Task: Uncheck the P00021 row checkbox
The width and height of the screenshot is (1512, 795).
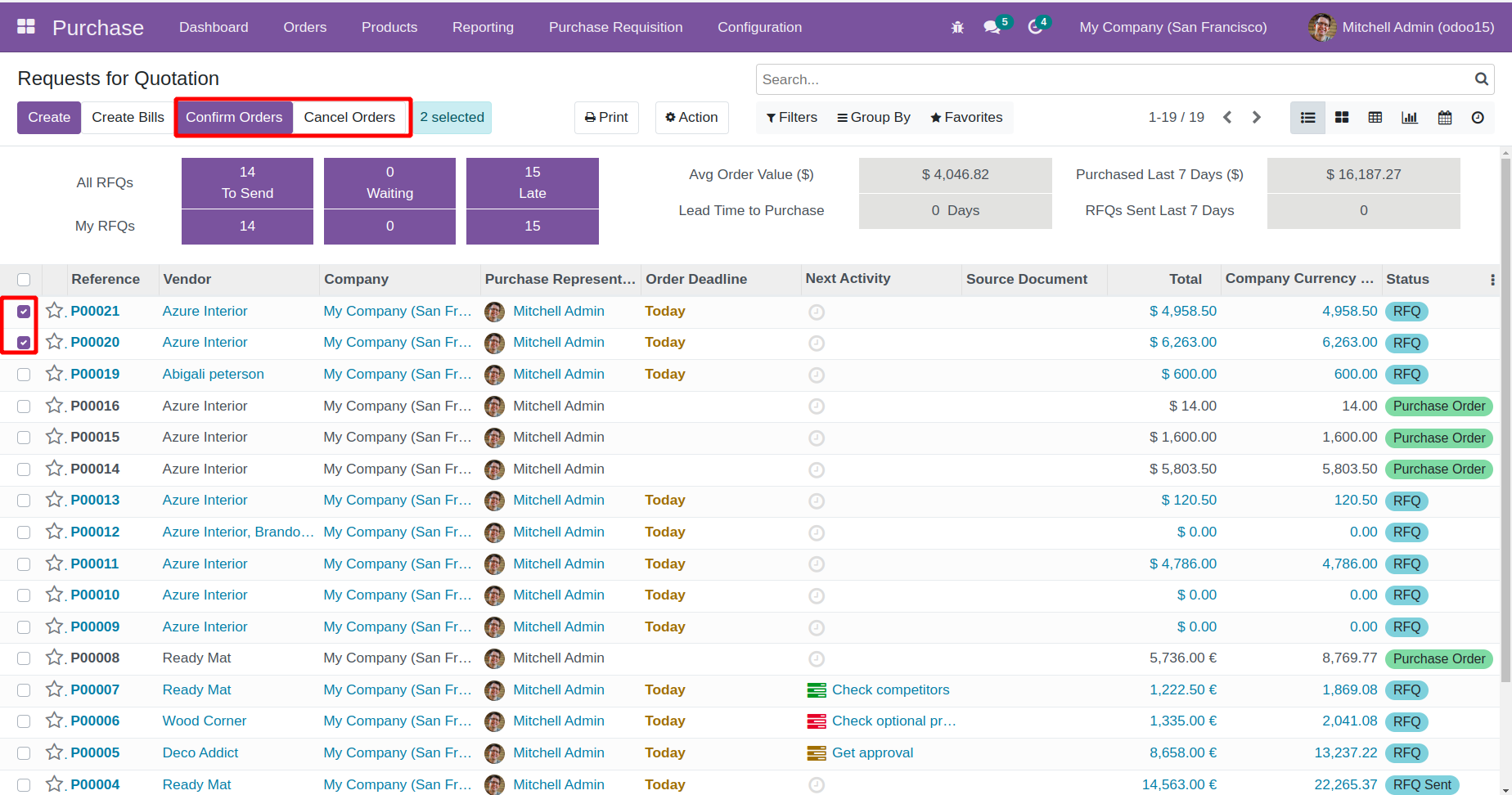Action: [x=24, y=312]
